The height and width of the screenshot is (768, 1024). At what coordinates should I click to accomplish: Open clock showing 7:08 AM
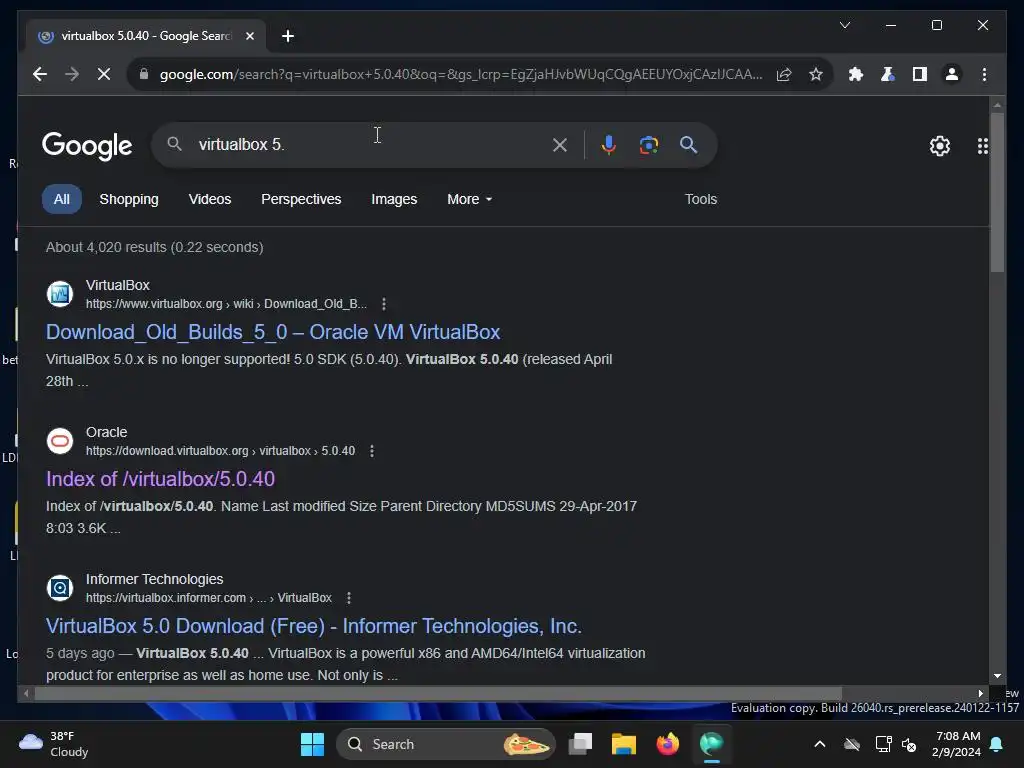[957, 744]
